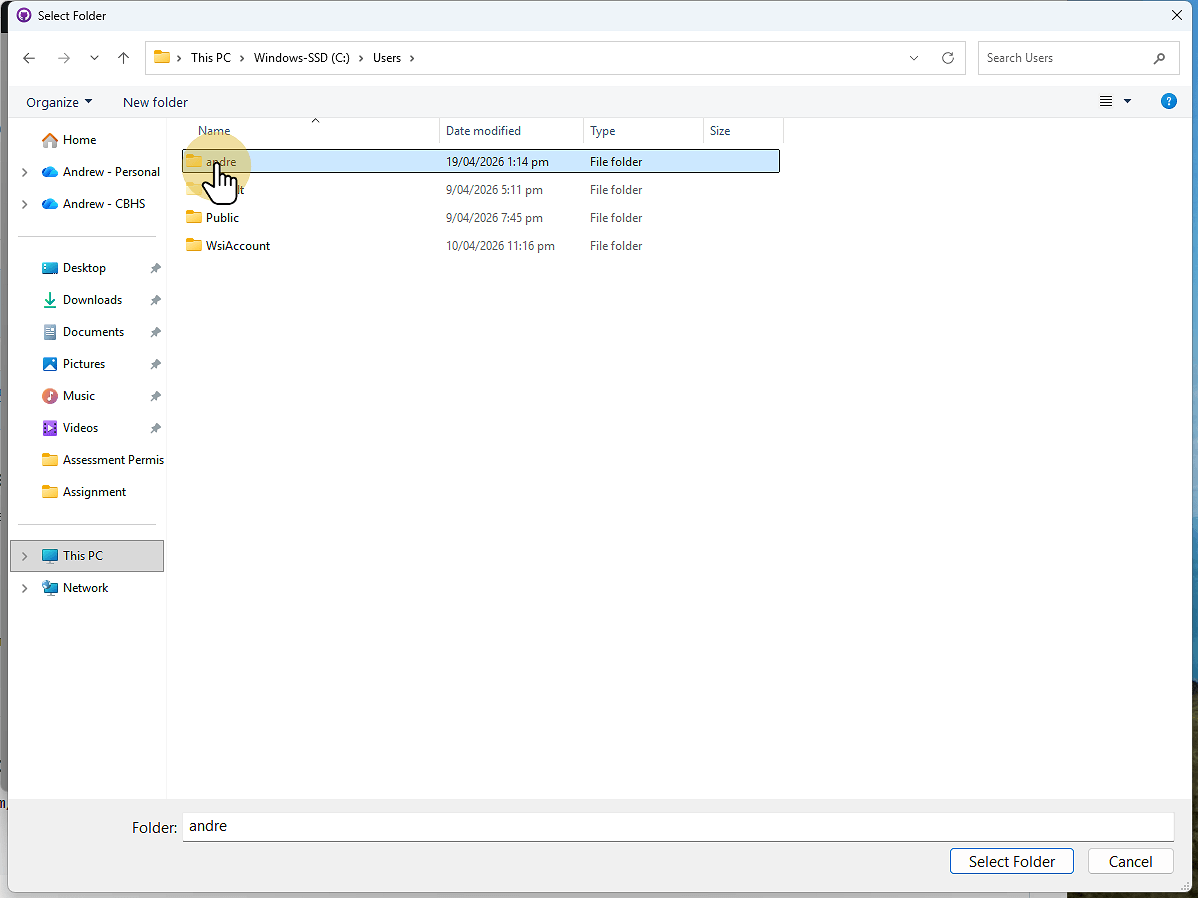
Task: Open the address bar history dropdown
Action: (x=914, y=58)
